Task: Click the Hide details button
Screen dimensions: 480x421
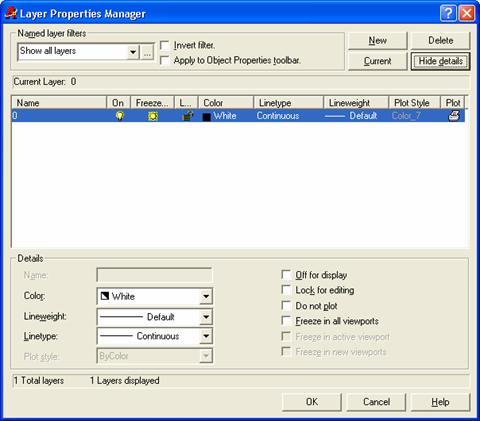Action: tap(440, 61)
